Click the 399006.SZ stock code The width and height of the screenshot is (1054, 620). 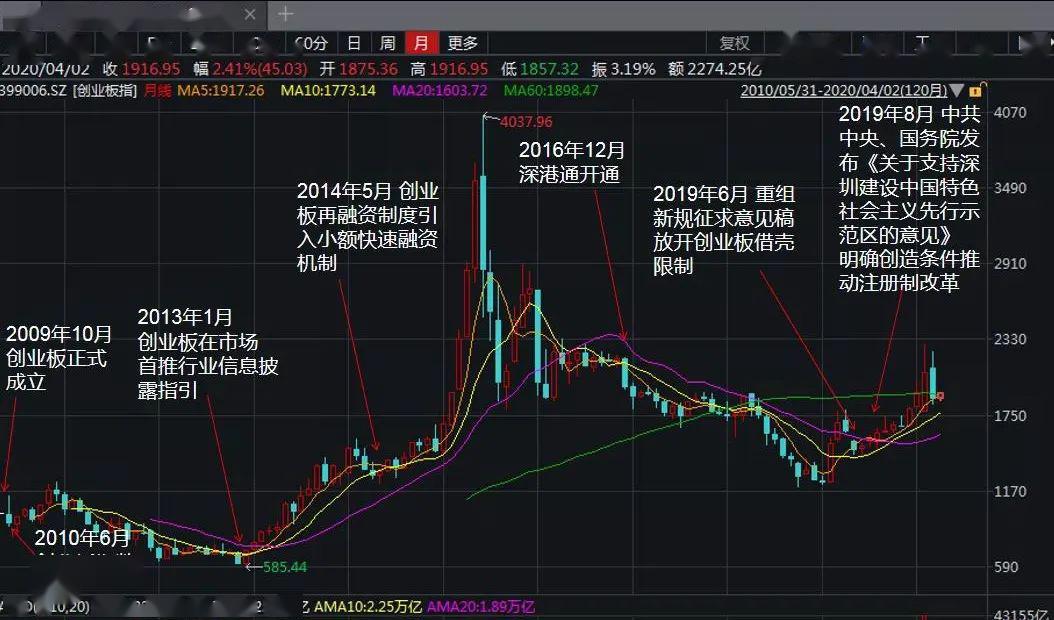[33, 90]
